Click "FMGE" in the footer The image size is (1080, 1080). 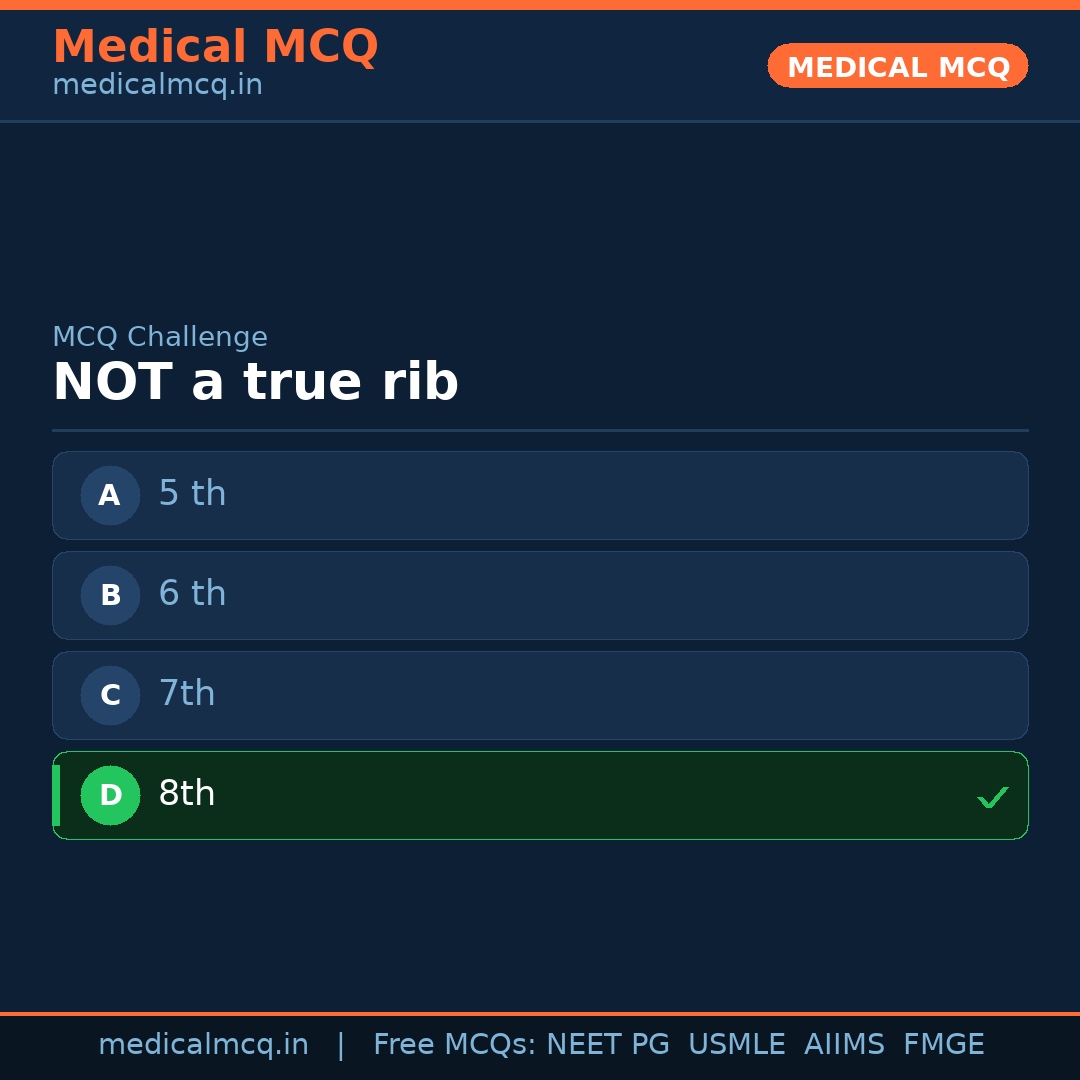pyautogui.click(x=943, y=1045)
